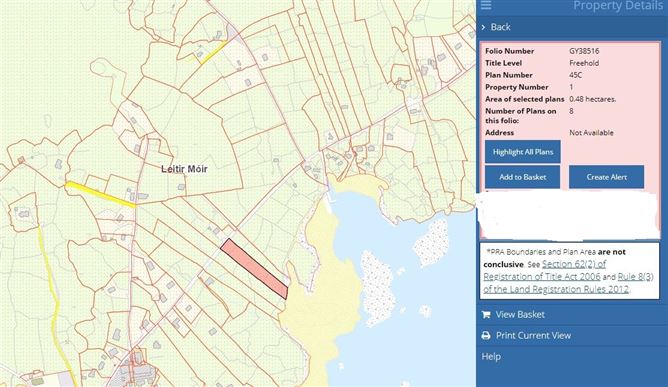Open the hamburger menu icon

[x=486, y=5]
